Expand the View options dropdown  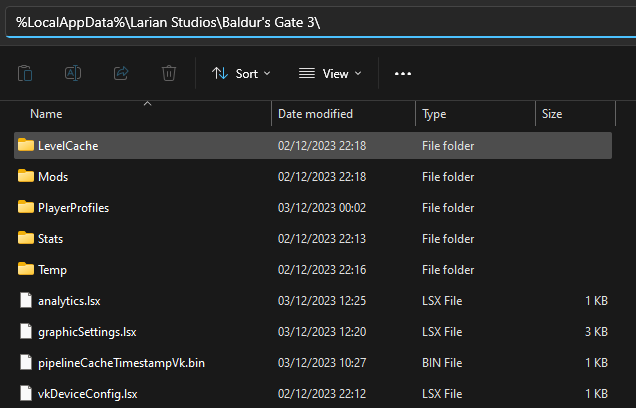tap(330, 73)
